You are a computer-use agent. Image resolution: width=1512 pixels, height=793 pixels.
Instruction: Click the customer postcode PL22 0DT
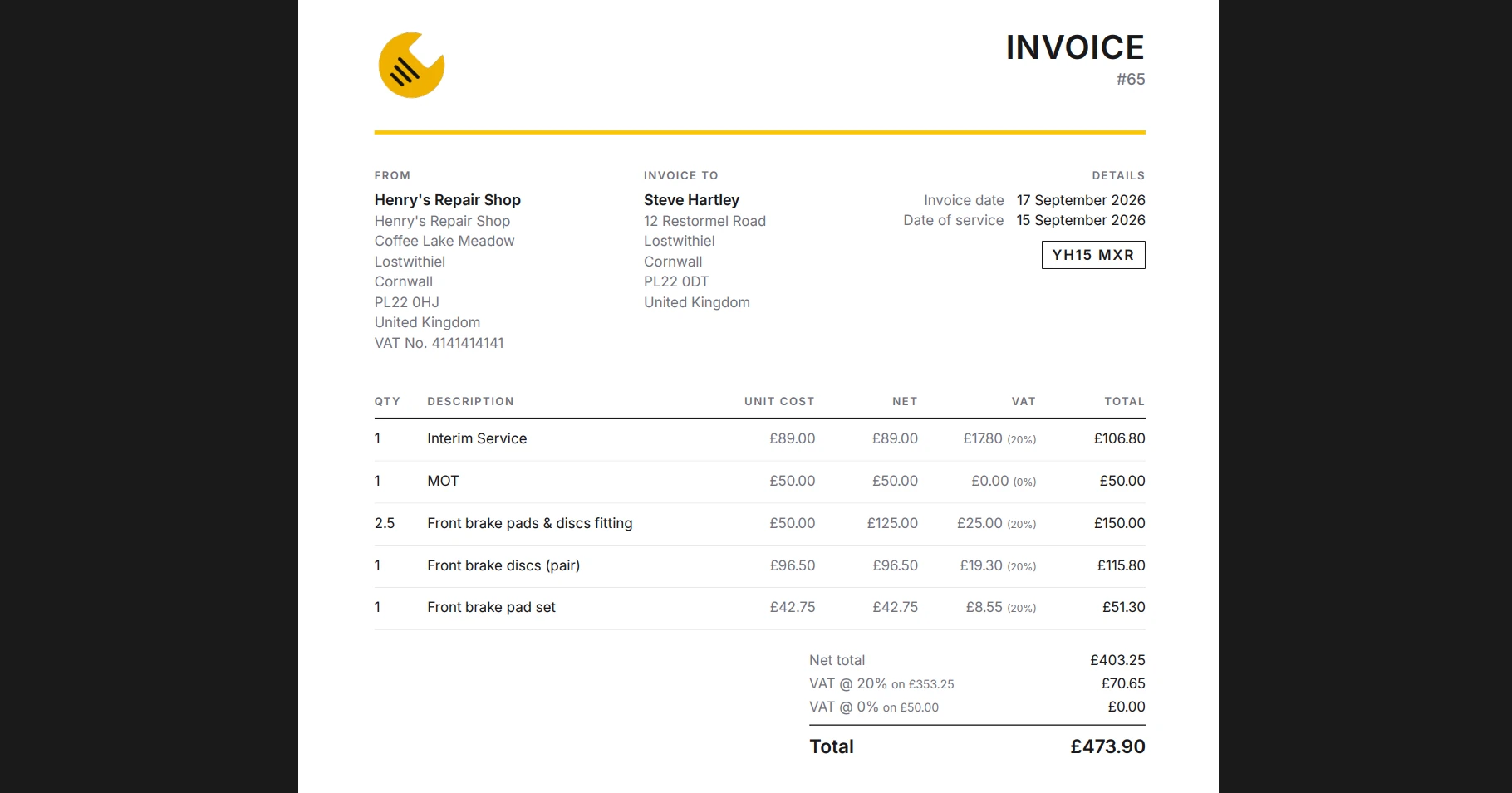676,281
